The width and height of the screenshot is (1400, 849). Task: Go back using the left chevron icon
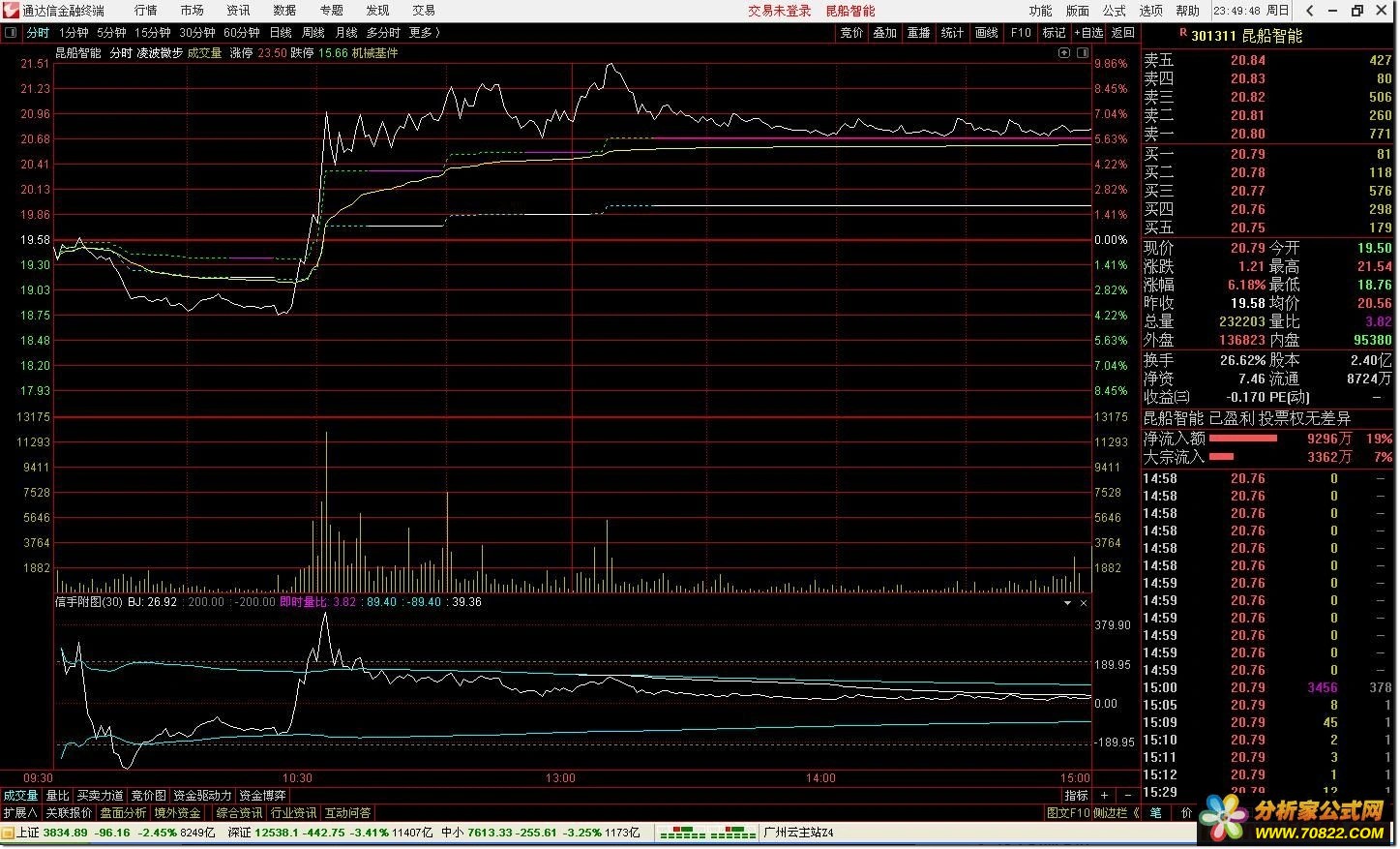point(1310,11)
